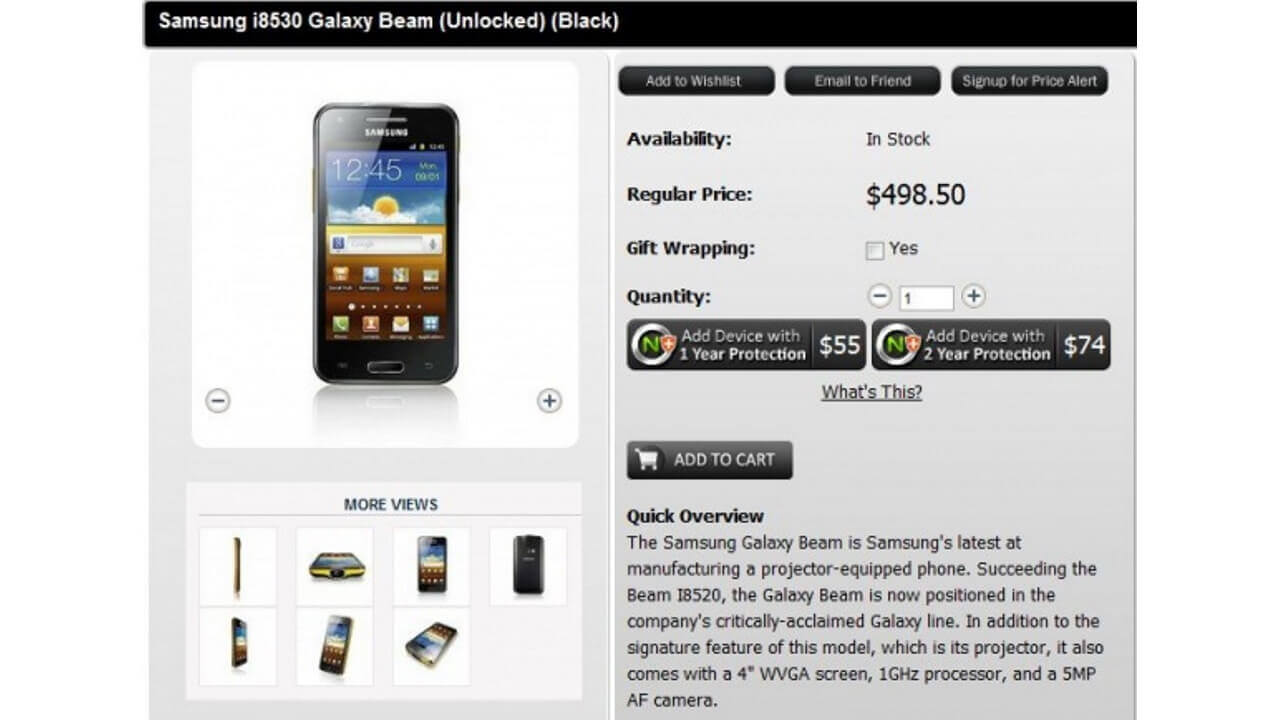Decrease quantity with the minus button
Screen dimensions: 1280x720
click(880, 296)
